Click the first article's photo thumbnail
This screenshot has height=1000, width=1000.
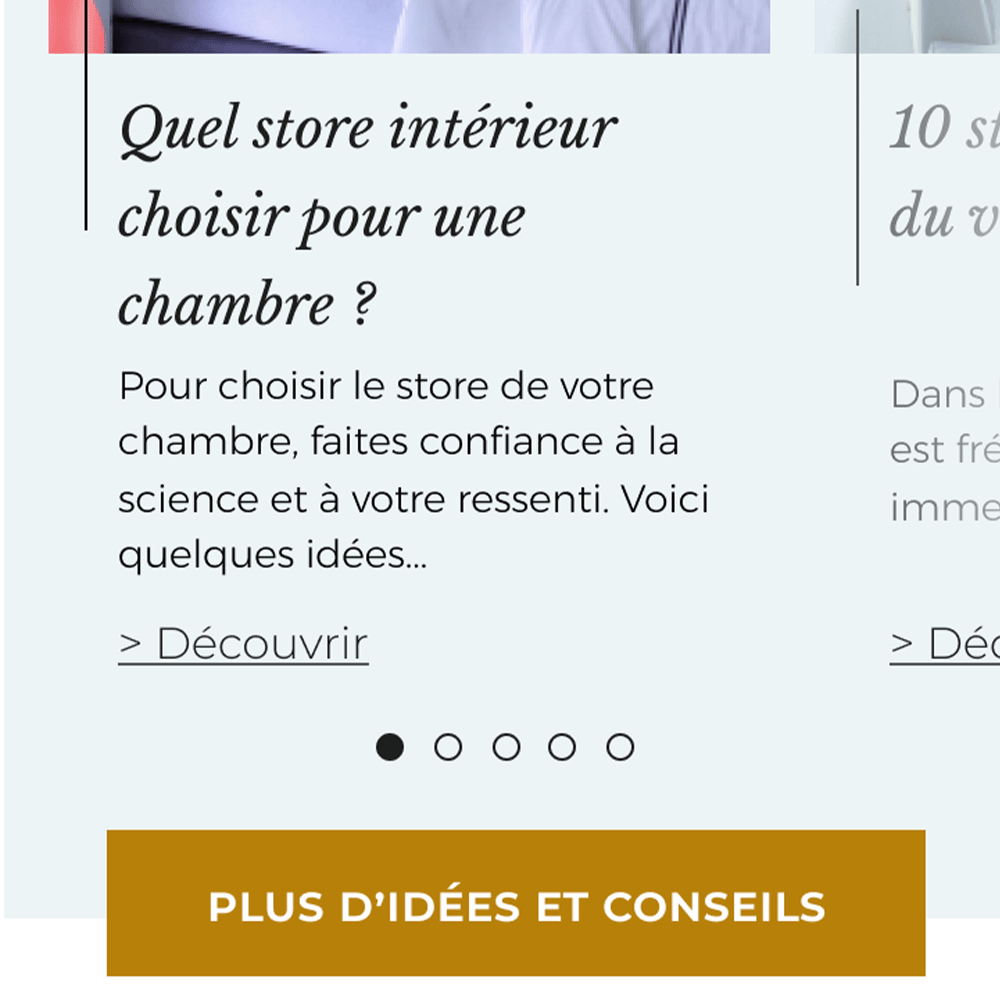[440, 26]
